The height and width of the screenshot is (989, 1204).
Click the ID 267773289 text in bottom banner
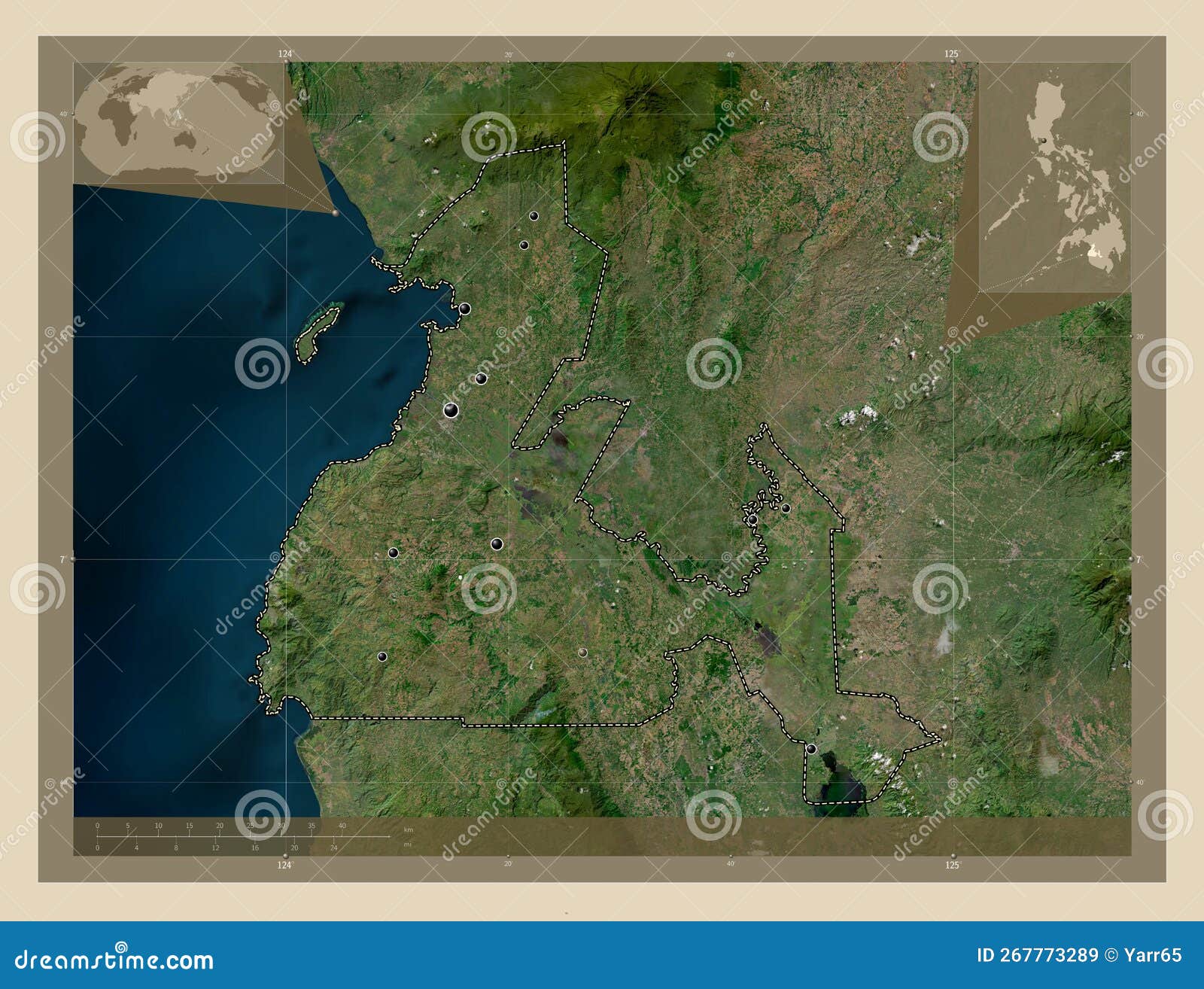coord(1037,956)
